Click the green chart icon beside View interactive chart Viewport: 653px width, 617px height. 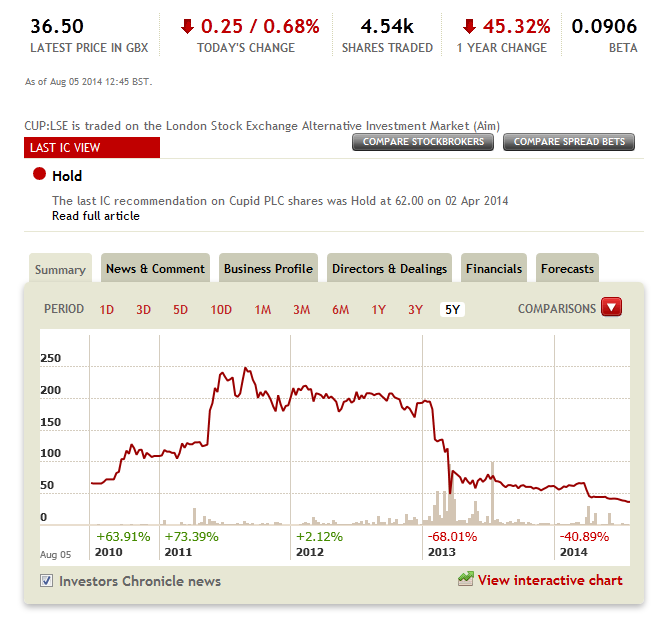tap(466, 579)
